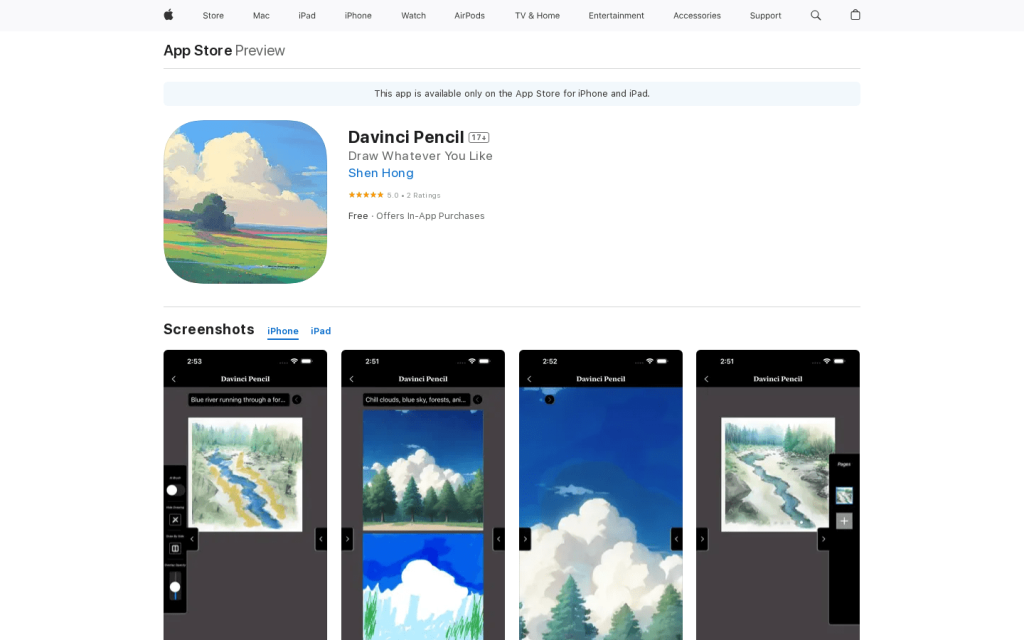Expand the right panel arrow in the third screenshot
The height and width of the screenshot is (640, 1024).
[677, 539]
